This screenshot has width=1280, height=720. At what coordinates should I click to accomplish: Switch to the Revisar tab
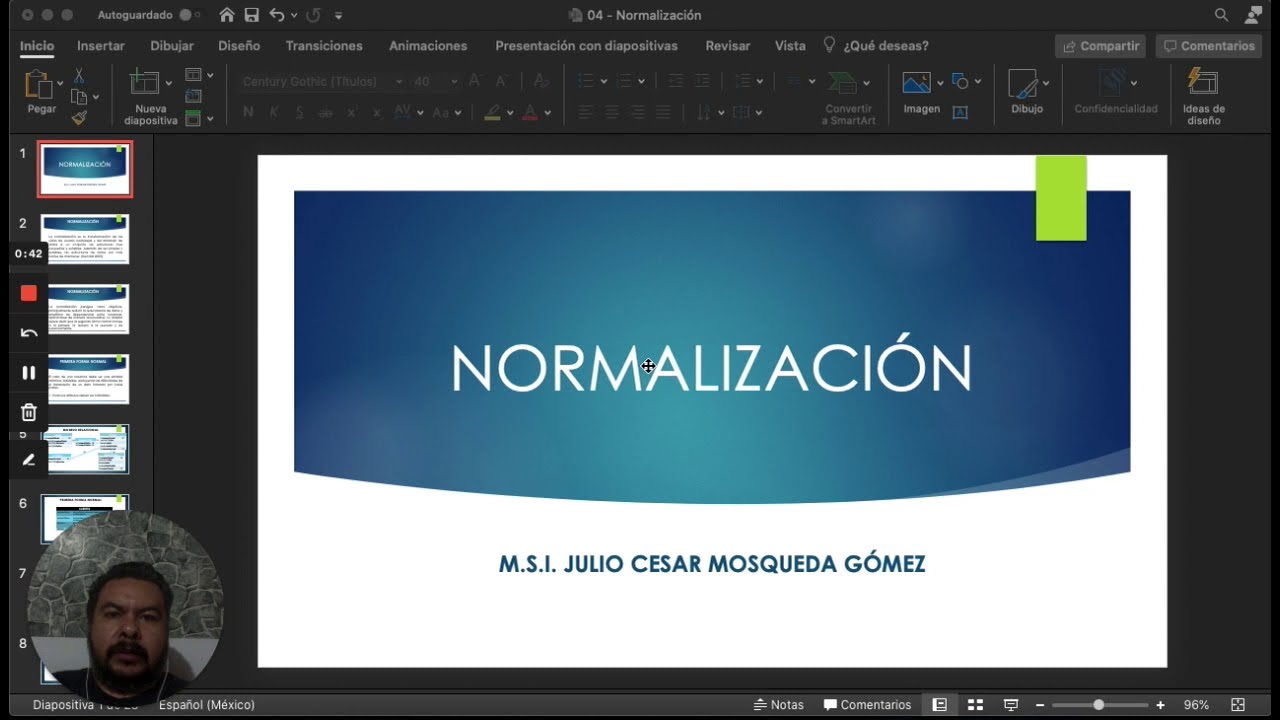[x=728, y=46]
